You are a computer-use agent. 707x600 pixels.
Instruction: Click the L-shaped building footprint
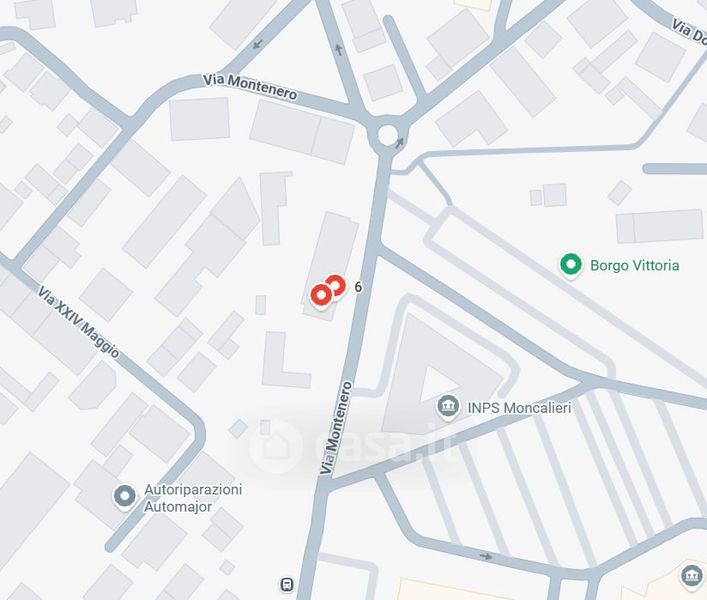click(286, 360)
